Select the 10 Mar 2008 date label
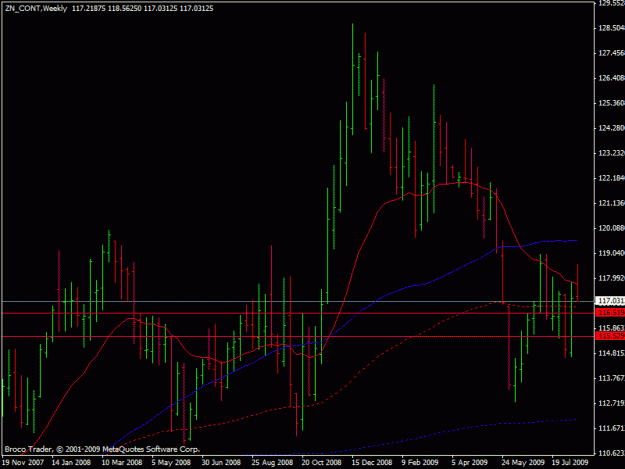625x469 pixels. tap(122, 462)
